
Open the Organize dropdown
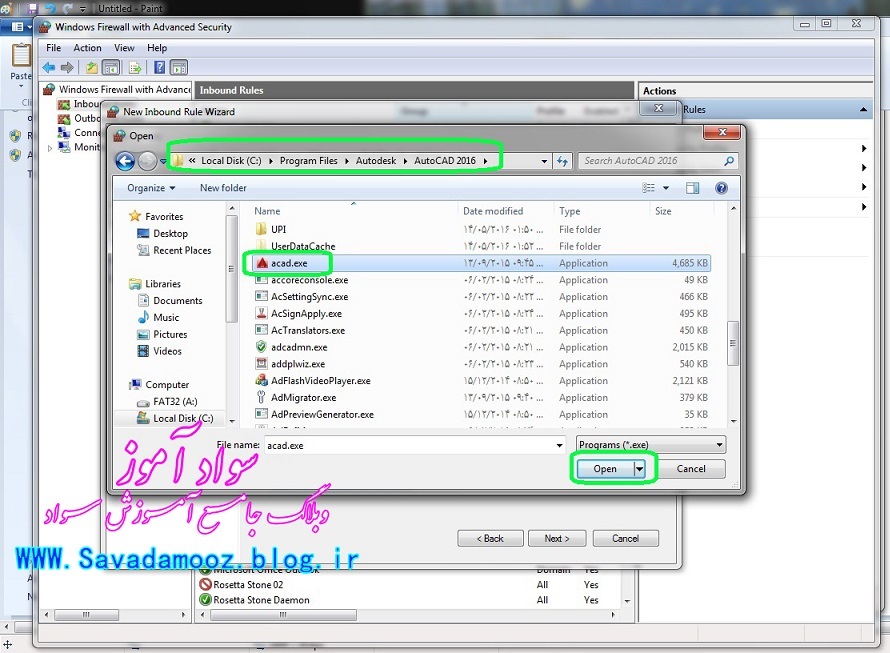tap(151, 188)
